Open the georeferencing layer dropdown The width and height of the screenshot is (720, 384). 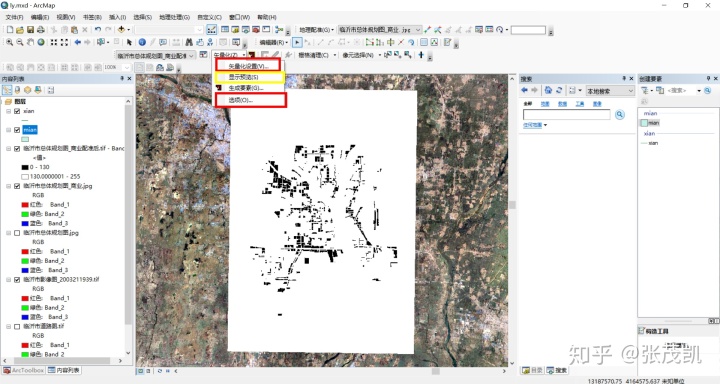[418, 30]
